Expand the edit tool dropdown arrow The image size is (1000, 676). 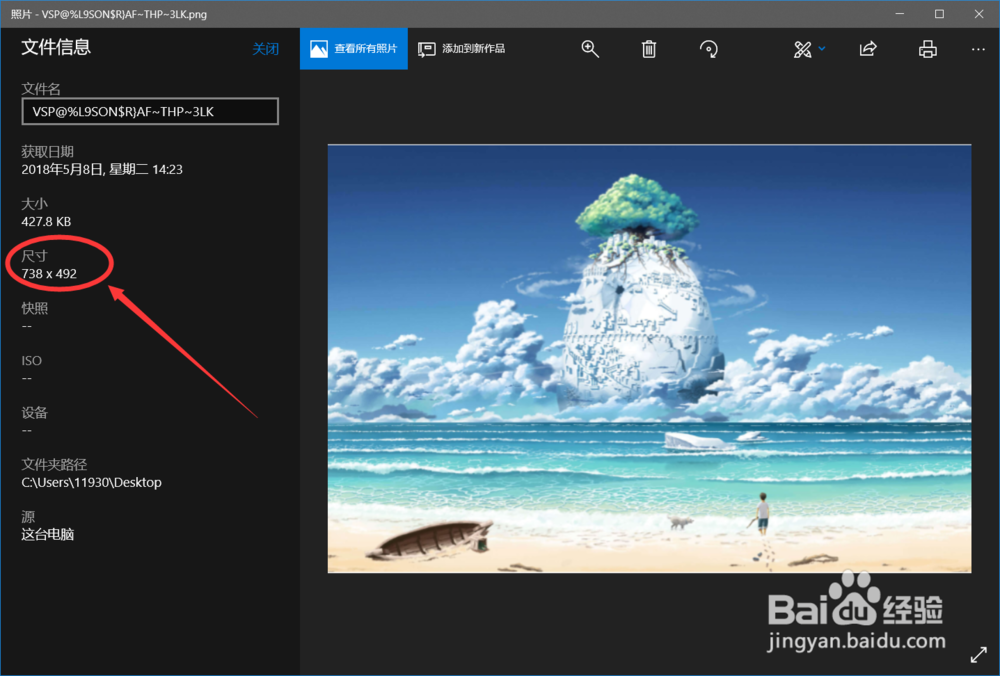coord(822,48)
